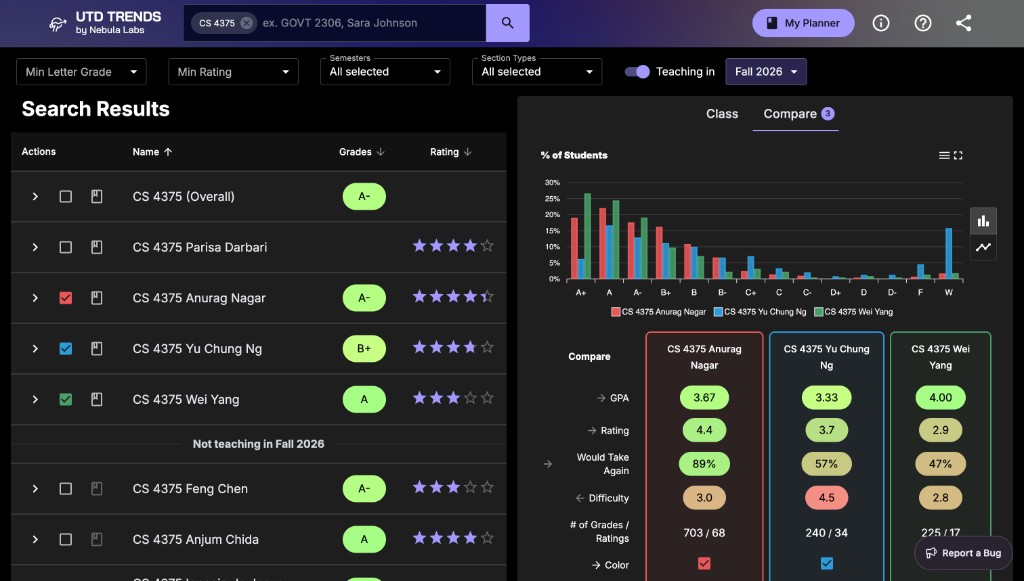Uncheck the blue Yu Chung Ng checkbox
This screenshot has width=1024, height=581.
pos(66,349)
